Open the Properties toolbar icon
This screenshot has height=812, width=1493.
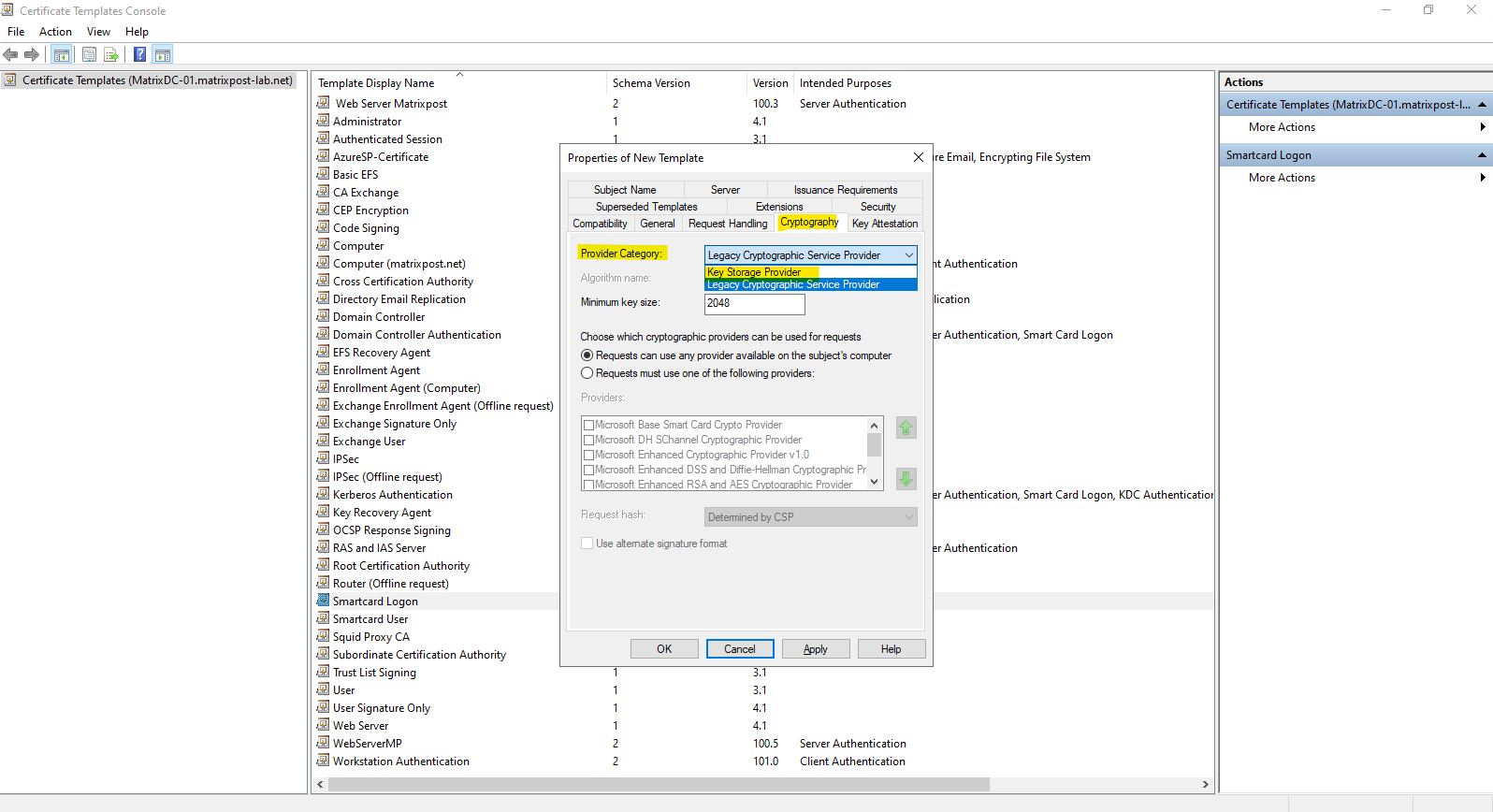[90, 54]
